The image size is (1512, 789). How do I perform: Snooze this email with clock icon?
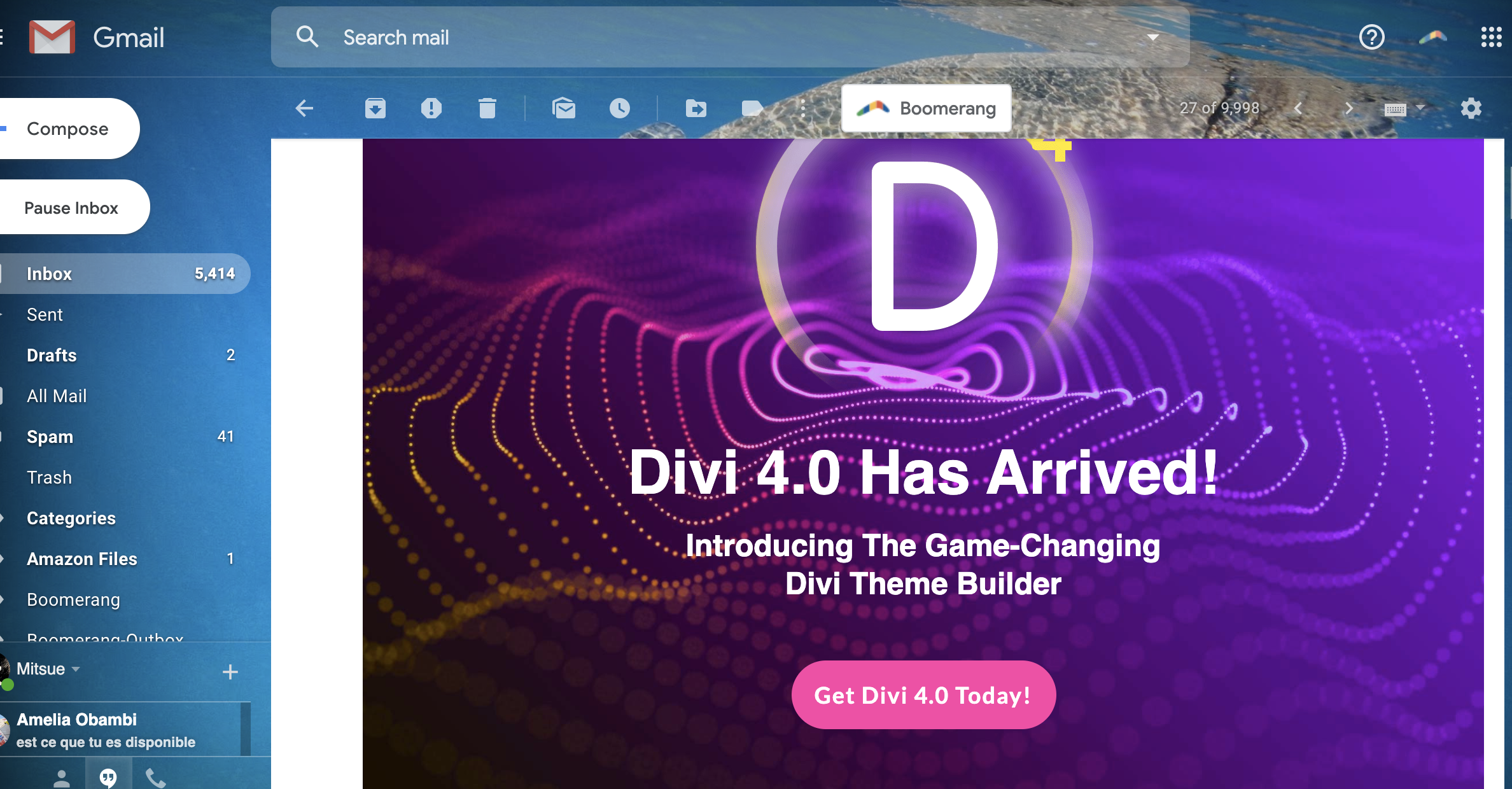620,108
